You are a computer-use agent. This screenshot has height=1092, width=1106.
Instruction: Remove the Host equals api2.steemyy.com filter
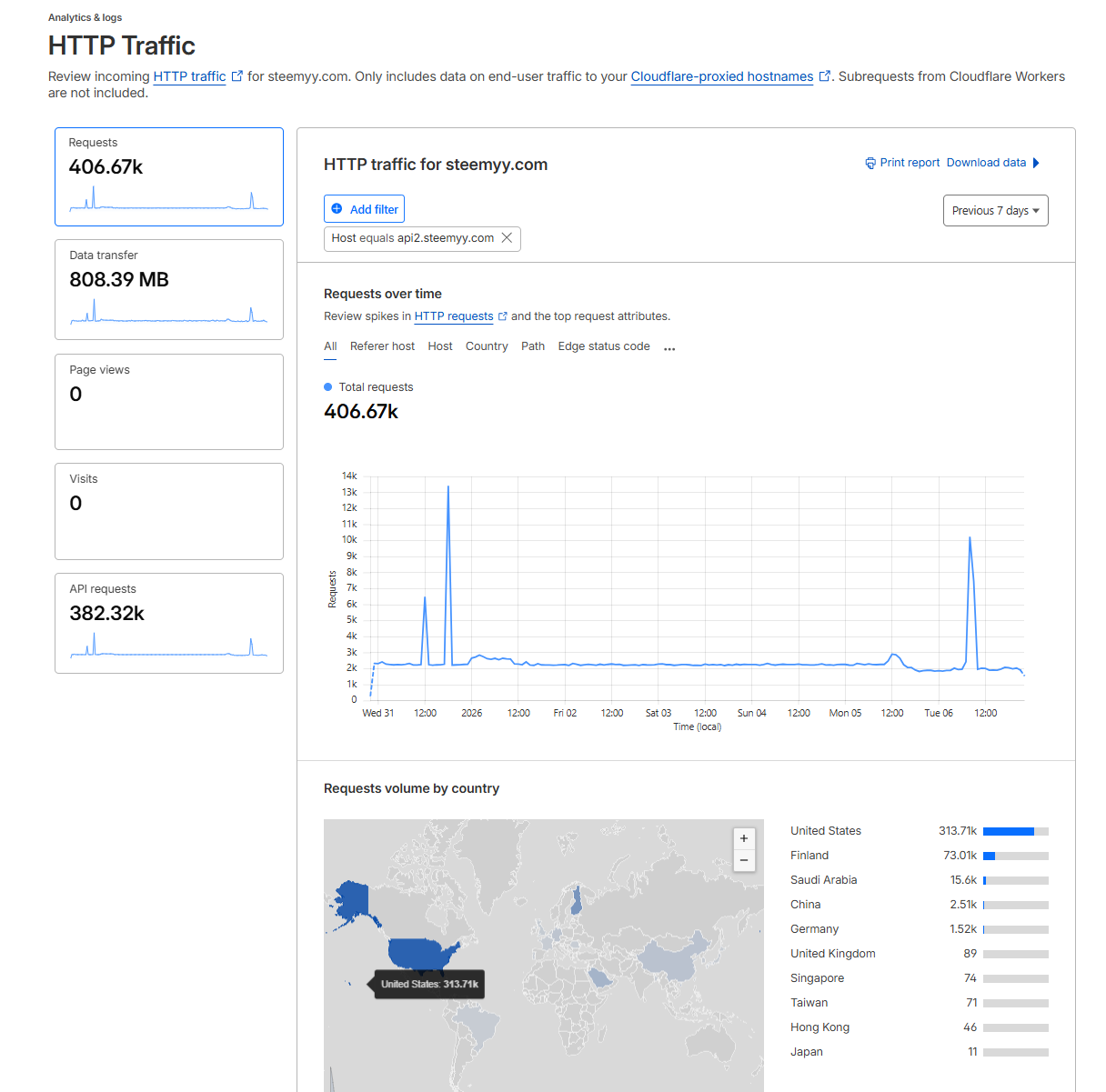click(x=508, y=238)
